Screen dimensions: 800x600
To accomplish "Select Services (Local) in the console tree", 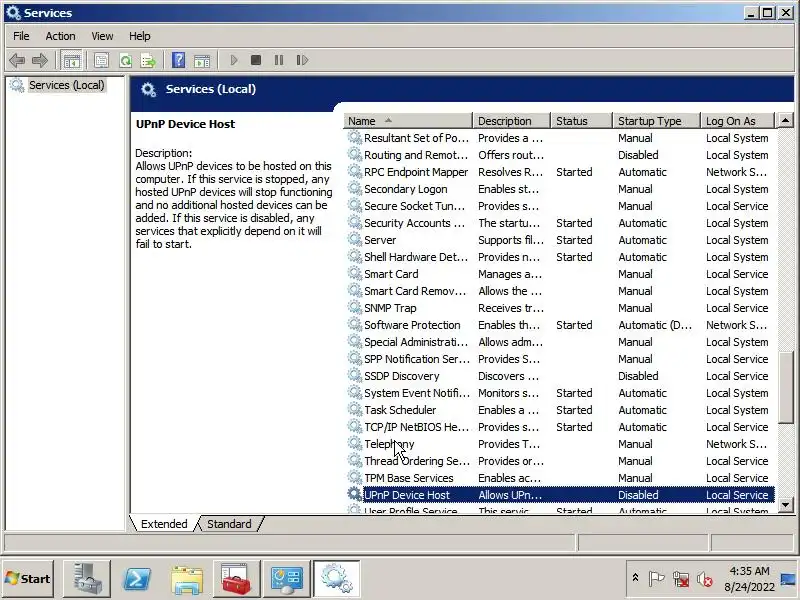I will [66, 85].
